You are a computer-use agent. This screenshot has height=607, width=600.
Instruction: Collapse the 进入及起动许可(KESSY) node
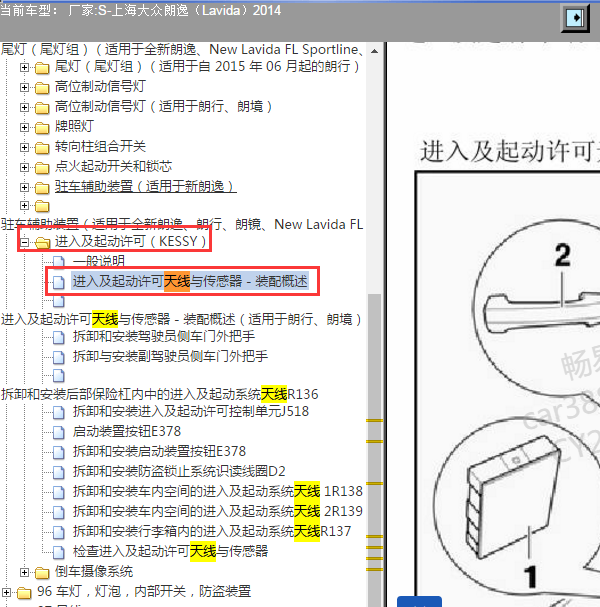tap(24, 242)
